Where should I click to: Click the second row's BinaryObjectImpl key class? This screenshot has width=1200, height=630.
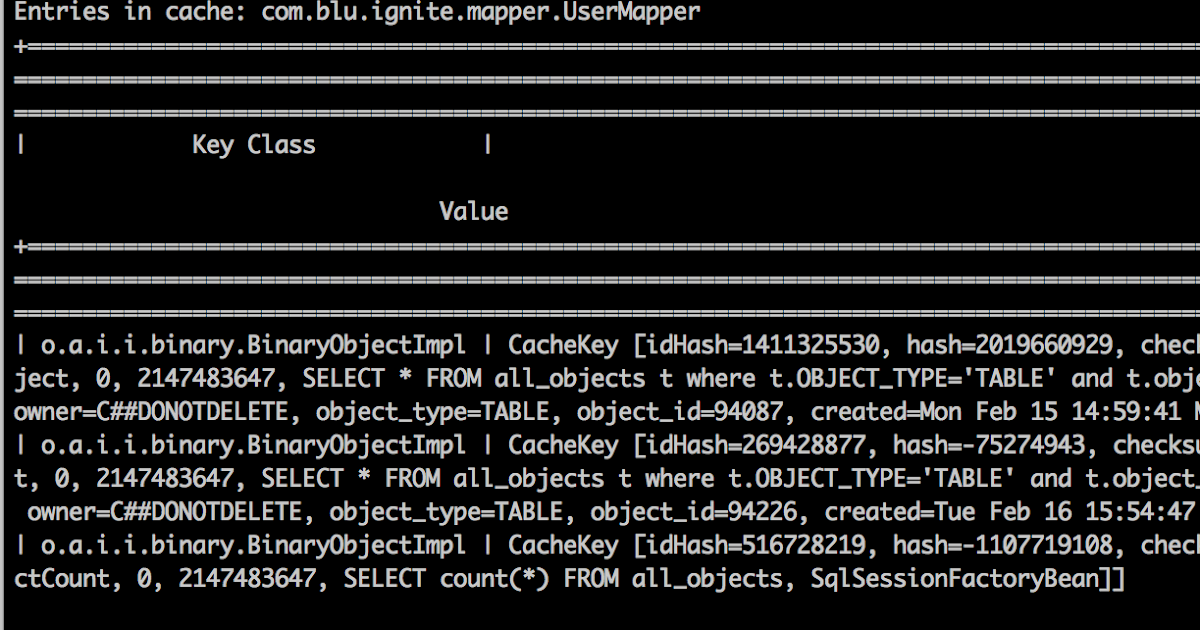point(253,445)
